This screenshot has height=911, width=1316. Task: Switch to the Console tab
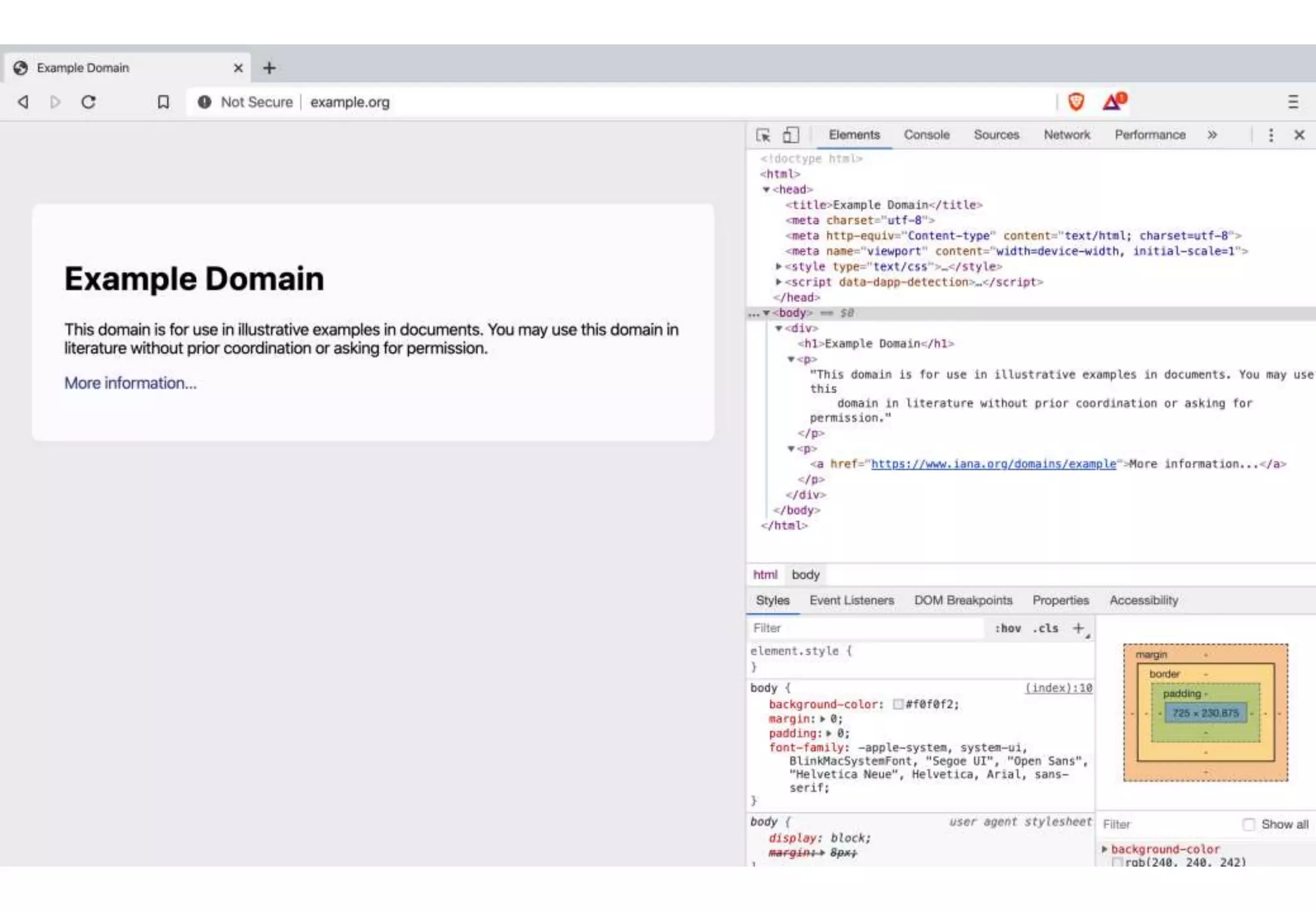926,135
